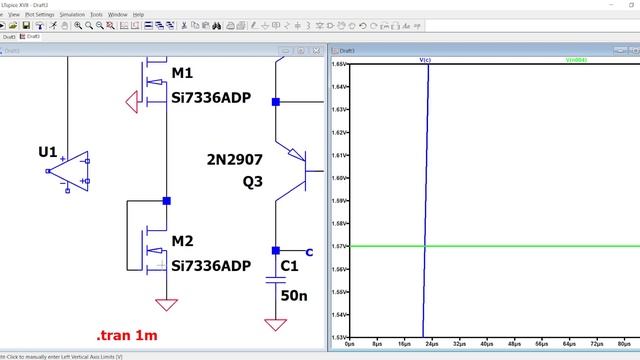Tile windows with the stacked-bars icon
The width and height of the screenshot is (640, 360).
(x=149, y=26)
